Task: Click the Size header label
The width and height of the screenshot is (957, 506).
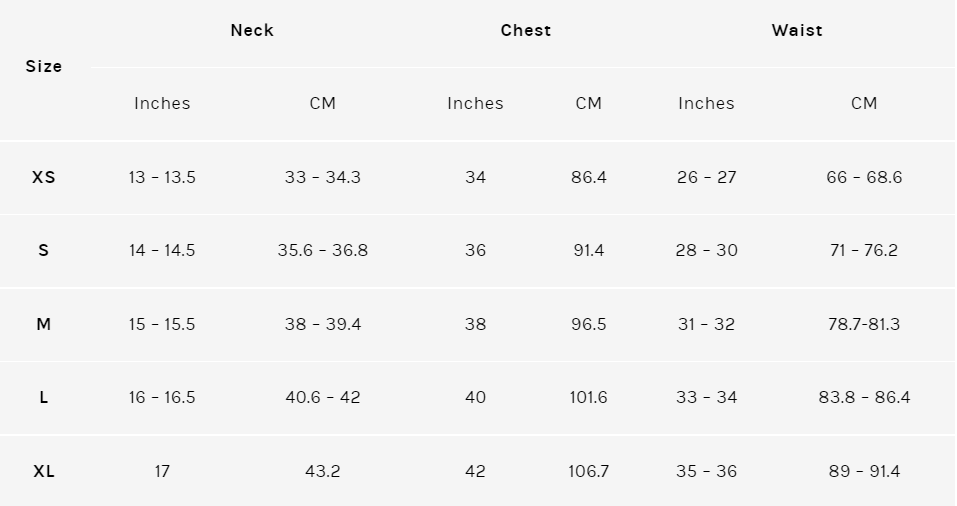Action: [44, 67]
